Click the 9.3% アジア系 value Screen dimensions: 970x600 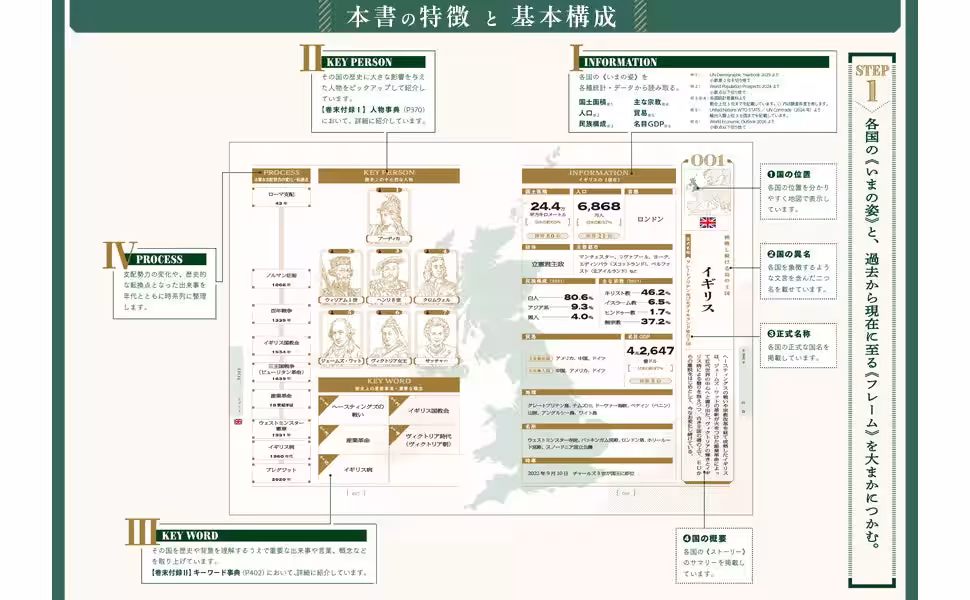pyautogui.click(x=582, y=307)
